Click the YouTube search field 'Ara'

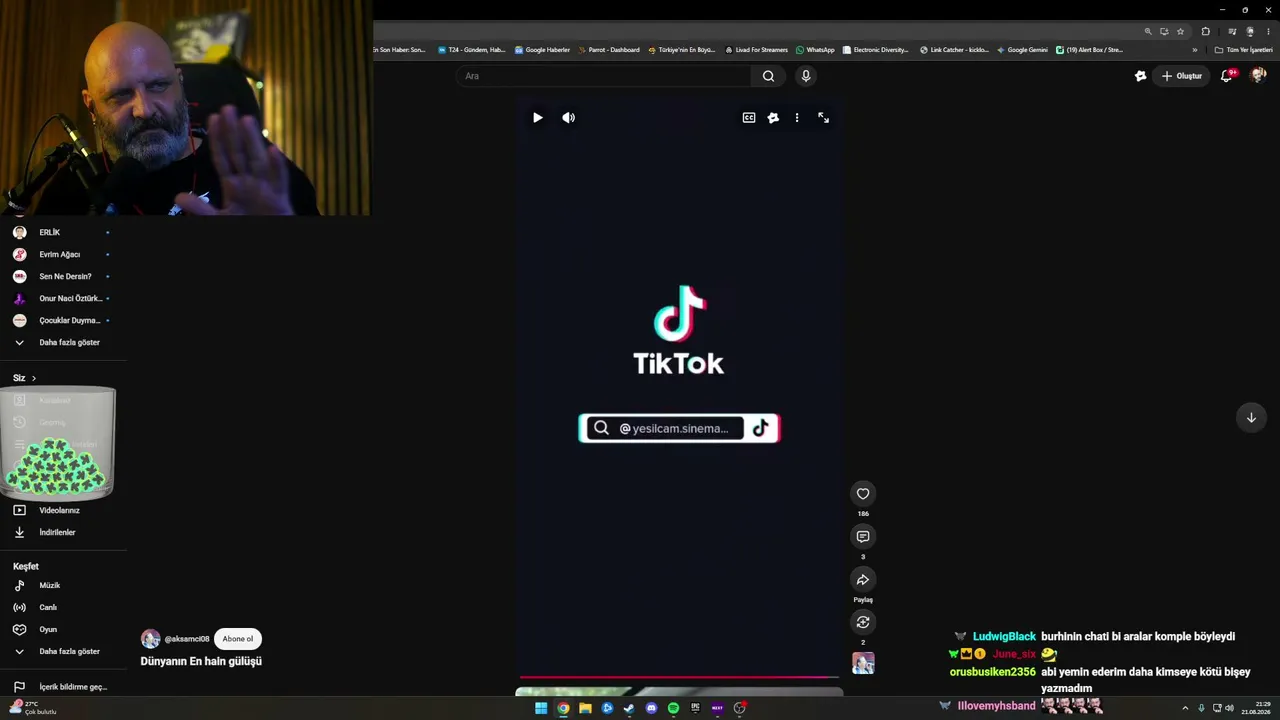click(603, 76)
